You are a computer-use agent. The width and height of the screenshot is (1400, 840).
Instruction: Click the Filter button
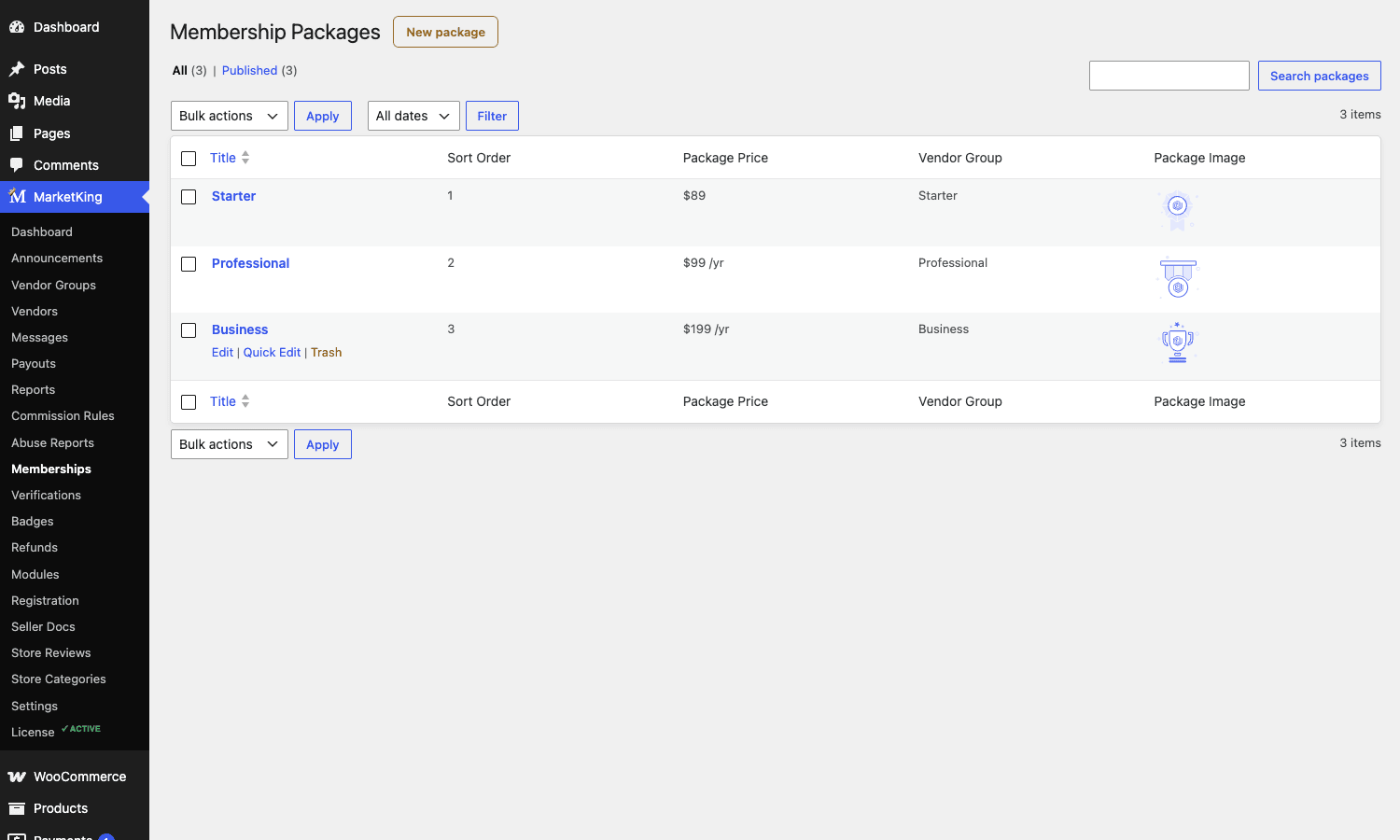(x=492, y=116)
